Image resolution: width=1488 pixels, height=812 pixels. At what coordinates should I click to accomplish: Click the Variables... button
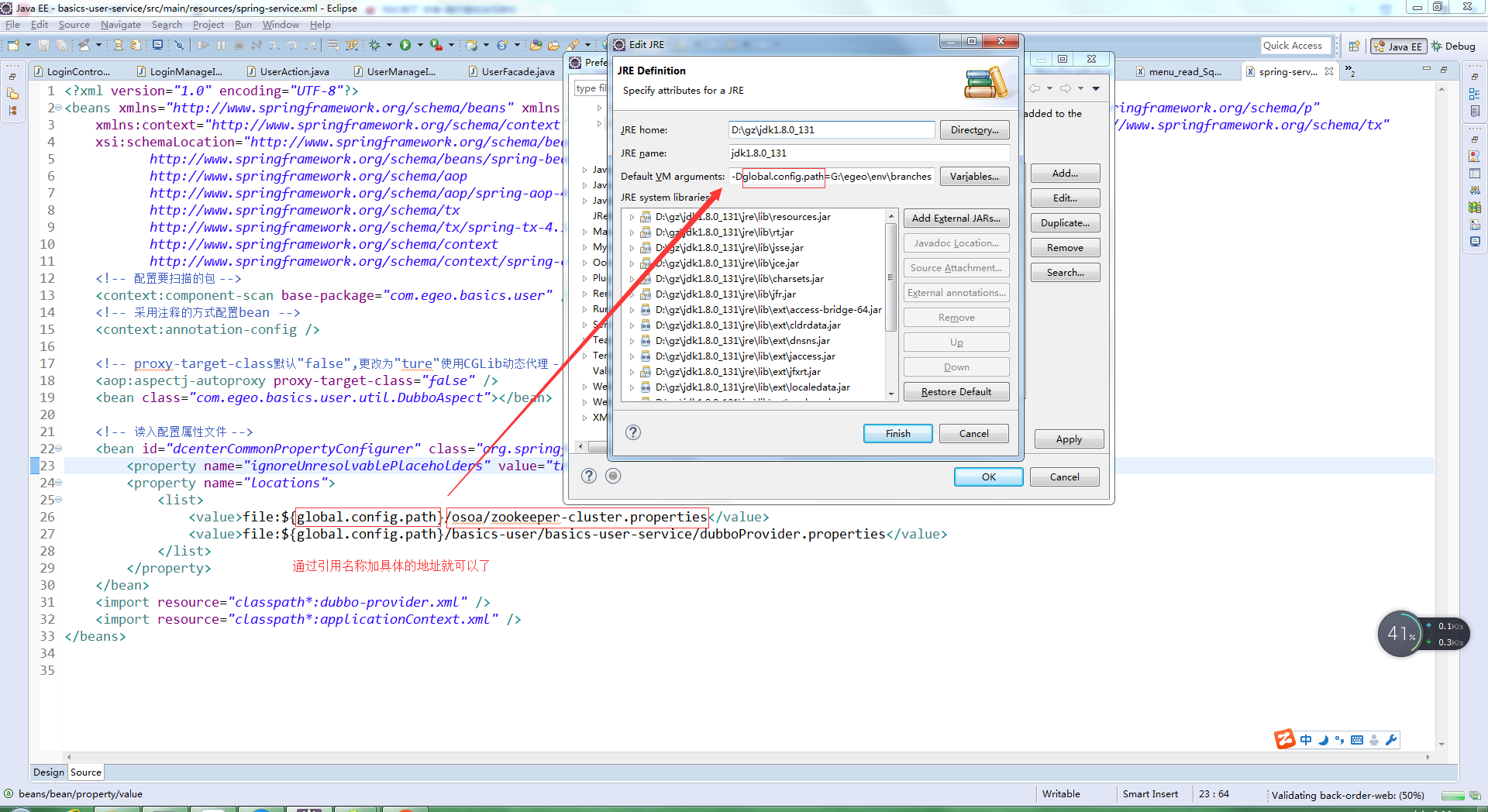(x=974, y=176)
